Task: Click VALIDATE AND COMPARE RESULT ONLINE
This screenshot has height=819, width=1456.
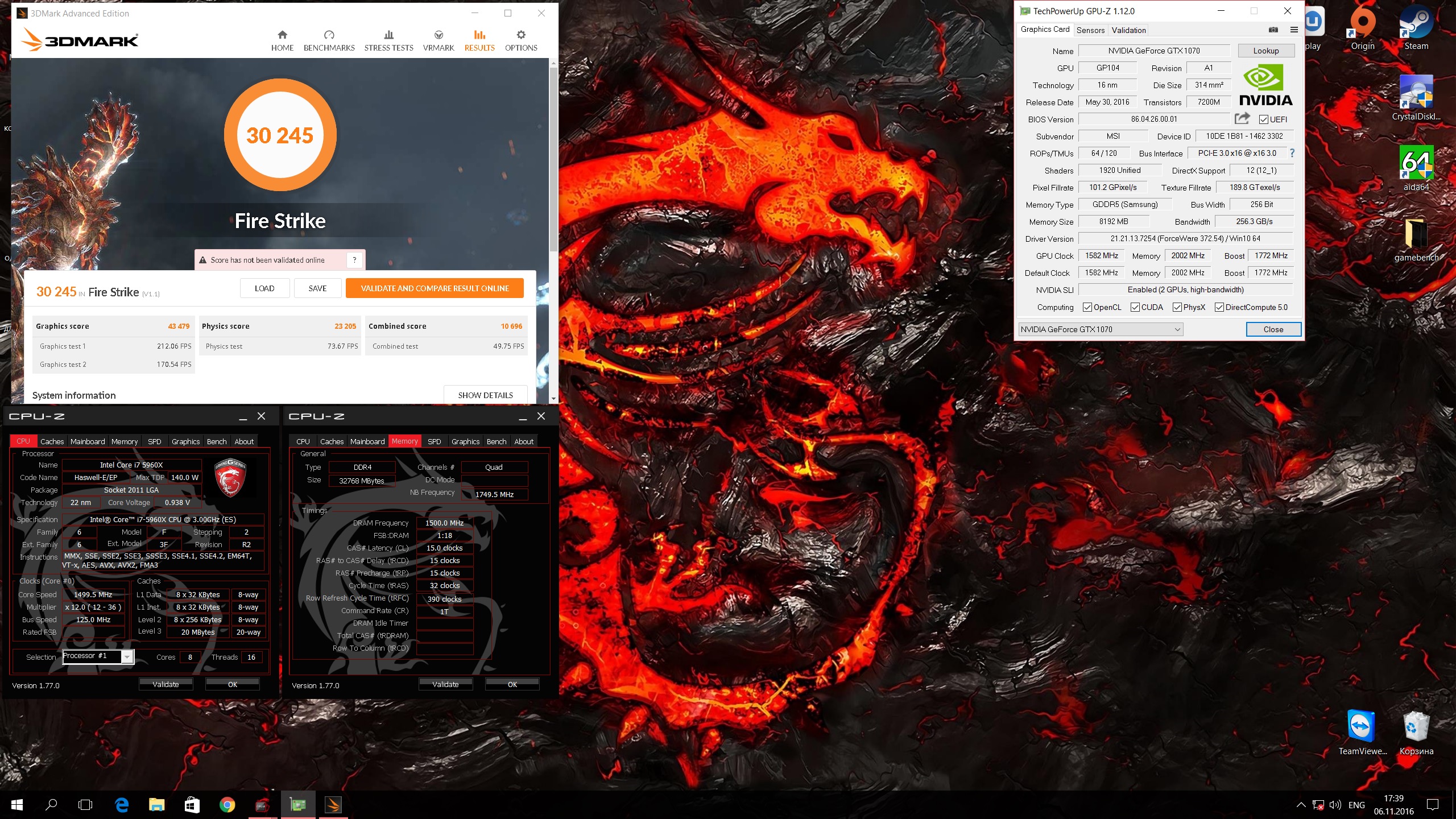Action: (435, 288)
